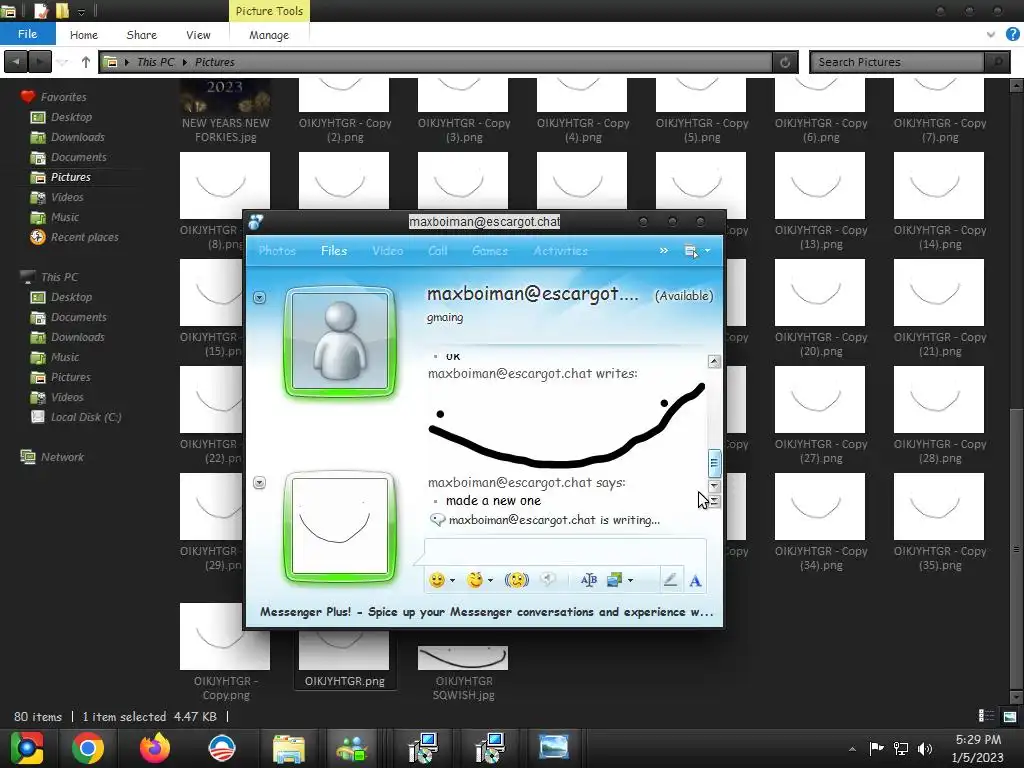Click the writing speech-bubble icon by status line
The height and width of the screenshot is (768, 1024).
pos(437,520)
